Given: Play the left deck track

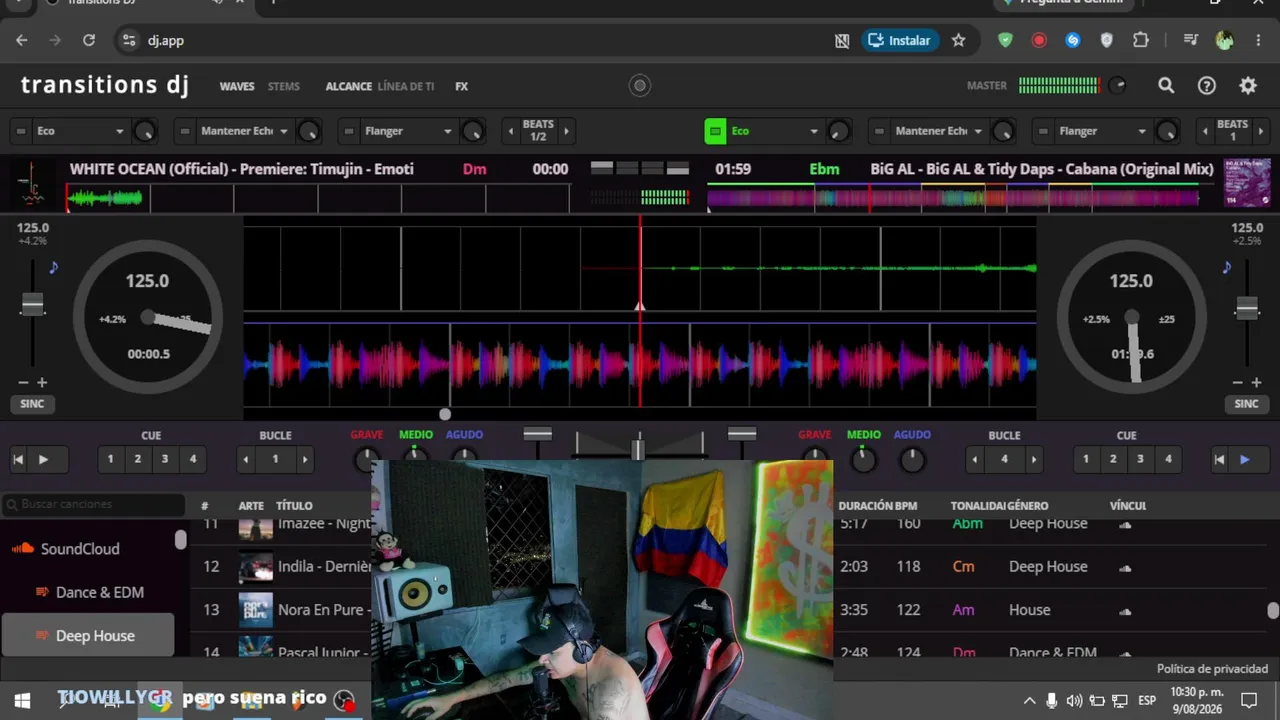Looking at the screenshot, I should pyautogui.click(x=43, y=460).
